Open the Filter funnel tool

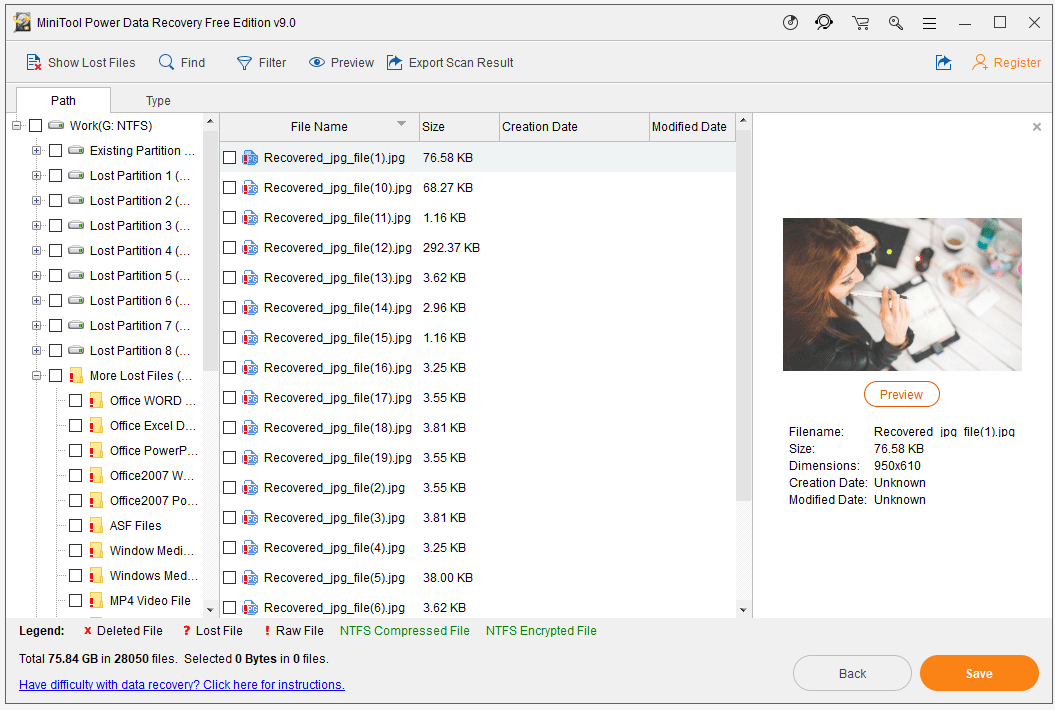click(244, 63)
